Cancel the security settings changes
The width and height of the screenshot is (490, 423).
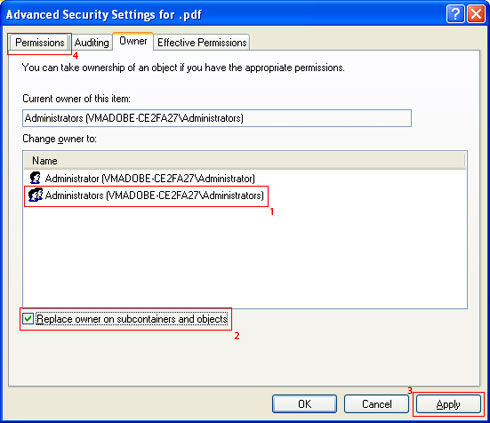377,404
